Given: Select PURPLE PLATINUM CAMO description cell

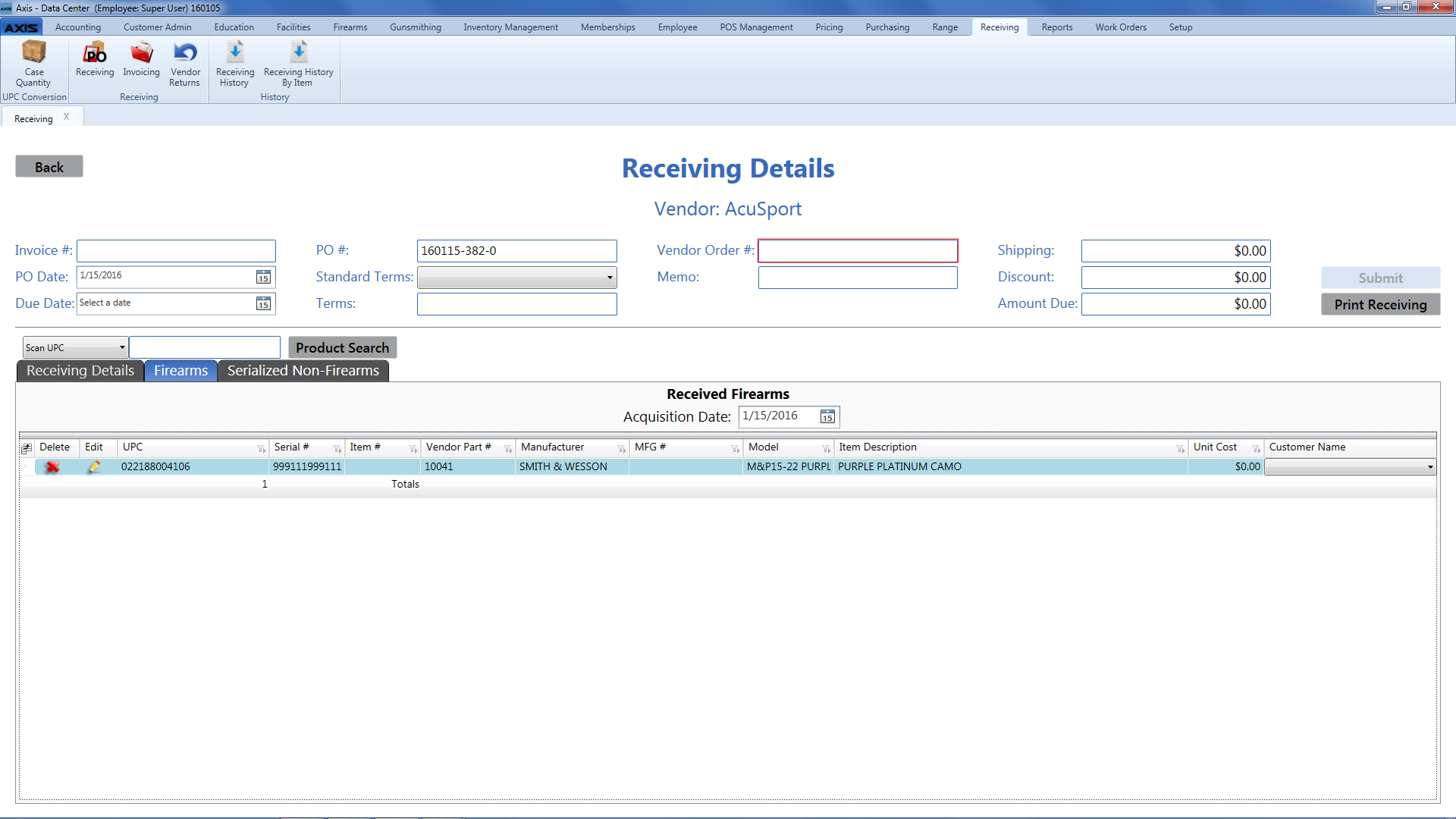Looking at the screenshot, I should [x=1011, y=467].
